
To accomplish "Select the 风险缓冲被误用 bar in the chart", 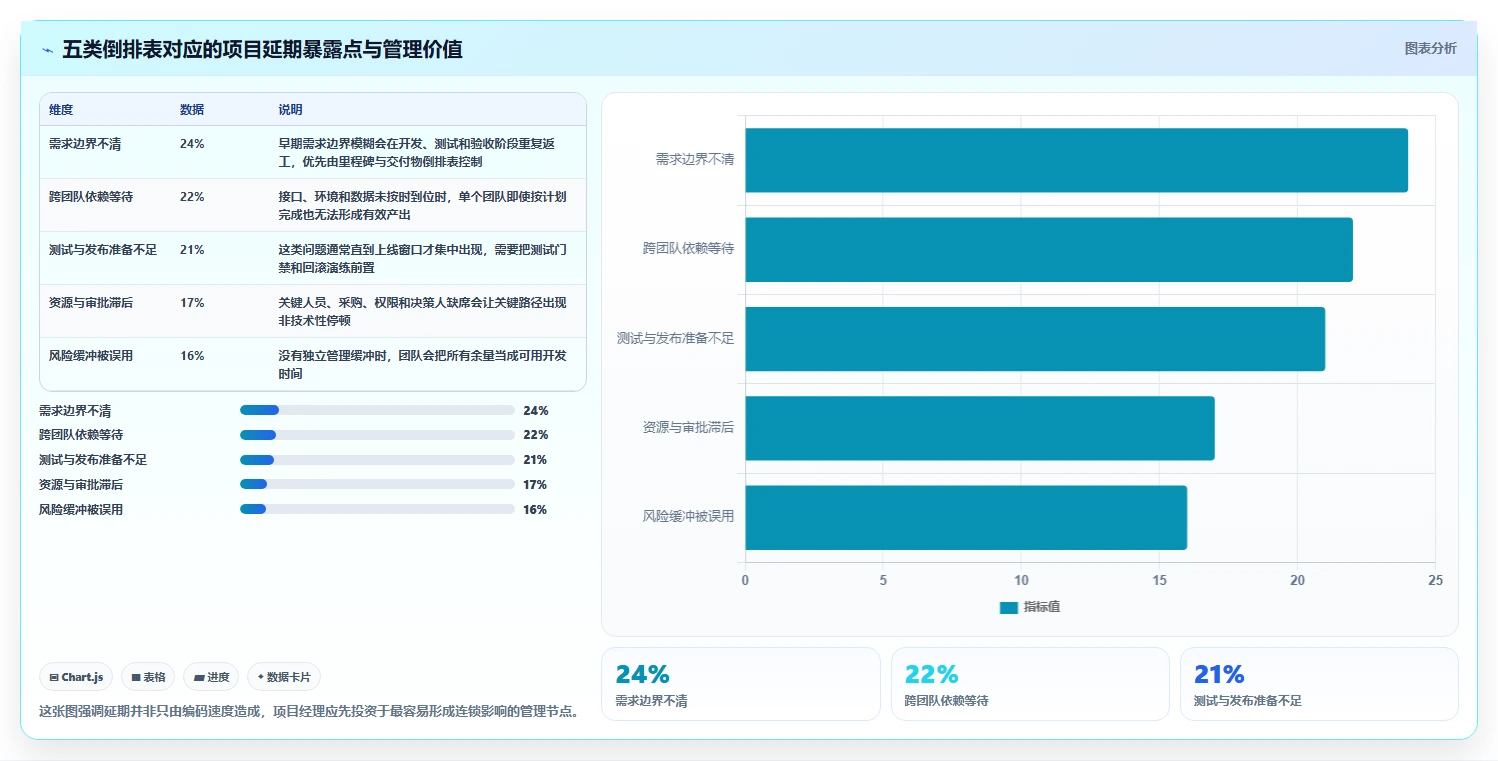I will point(966,517).
